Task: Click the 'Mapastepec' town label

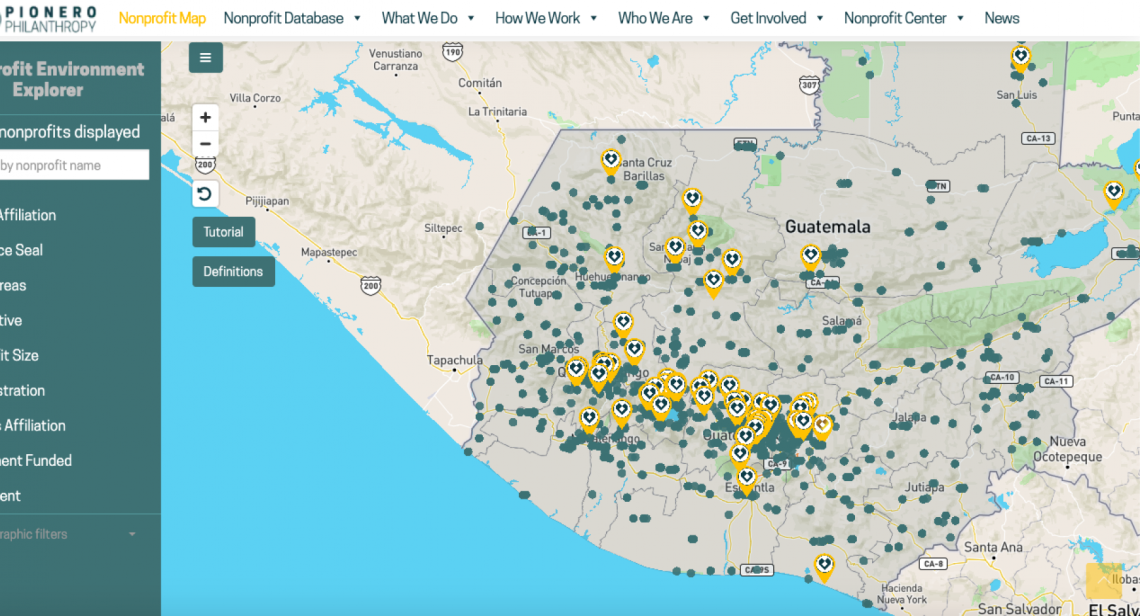Action: 329,252
